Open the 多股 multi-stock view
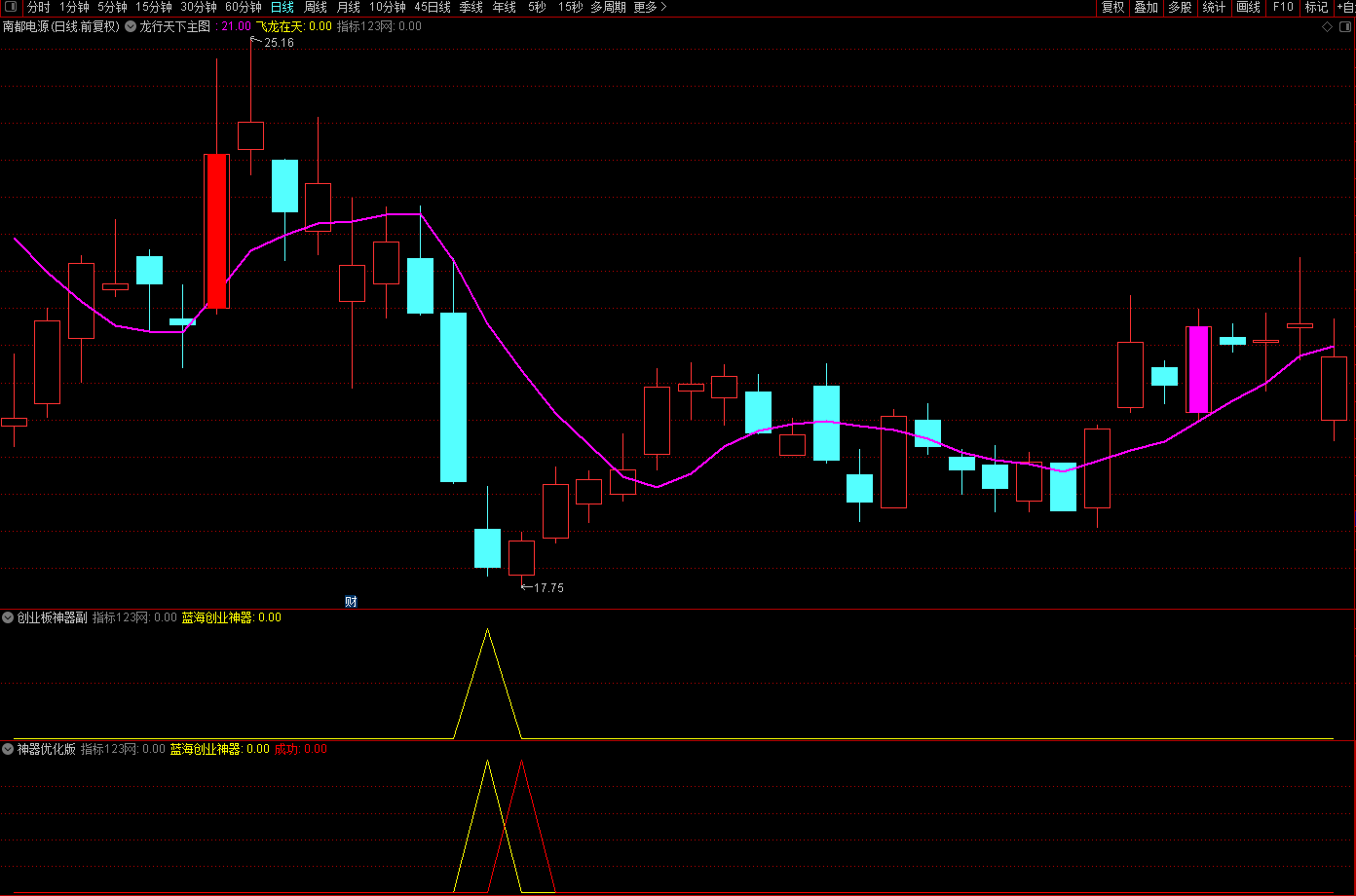The height and width of the screenshot is (896, 1356). point(1181,7)
